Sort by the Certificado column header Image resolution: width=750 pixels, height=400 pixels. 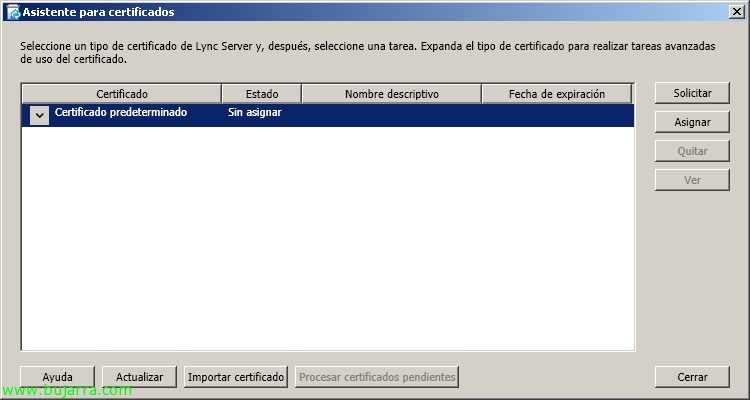pos(121,94)
